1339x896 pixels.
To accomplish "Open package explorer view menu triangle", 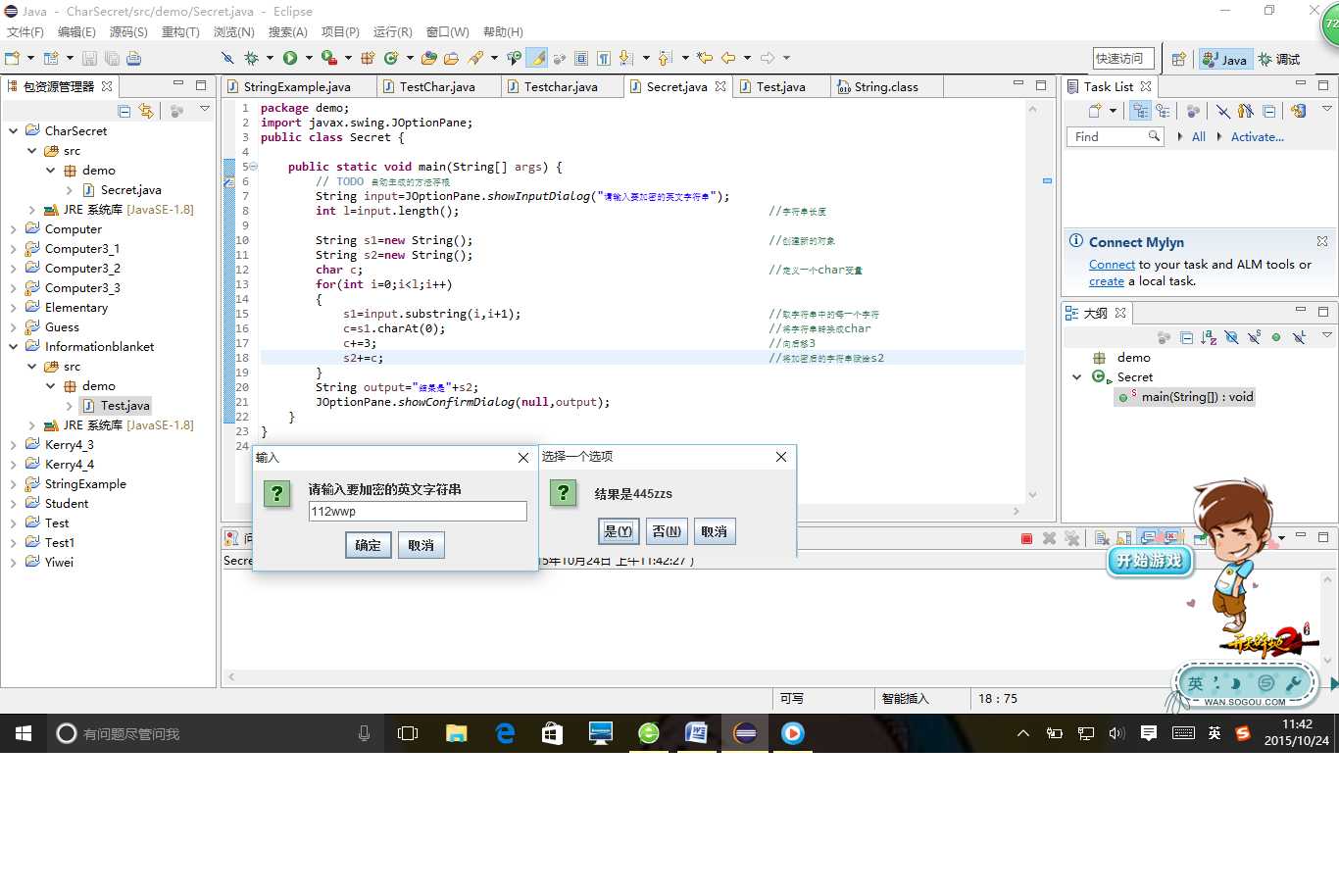I will click(x=204, y=109).
